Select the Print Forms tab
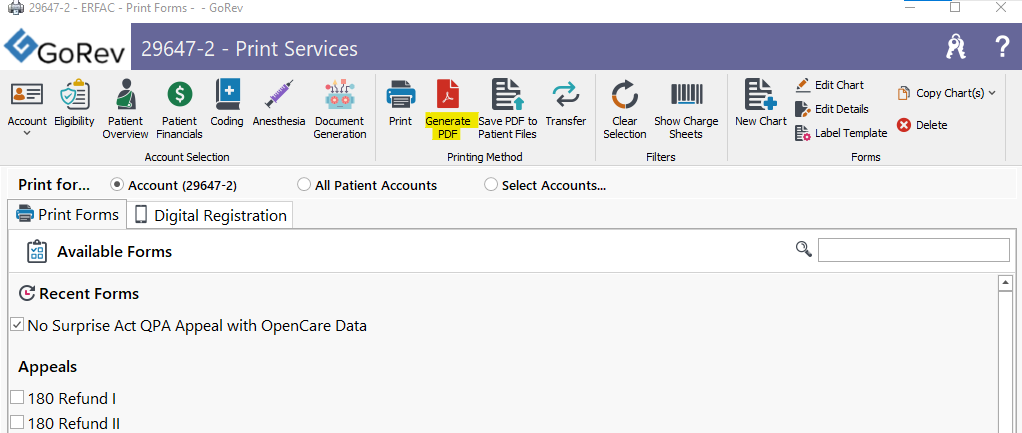This screenshot has height=433, width=1022. pos(66,215)
